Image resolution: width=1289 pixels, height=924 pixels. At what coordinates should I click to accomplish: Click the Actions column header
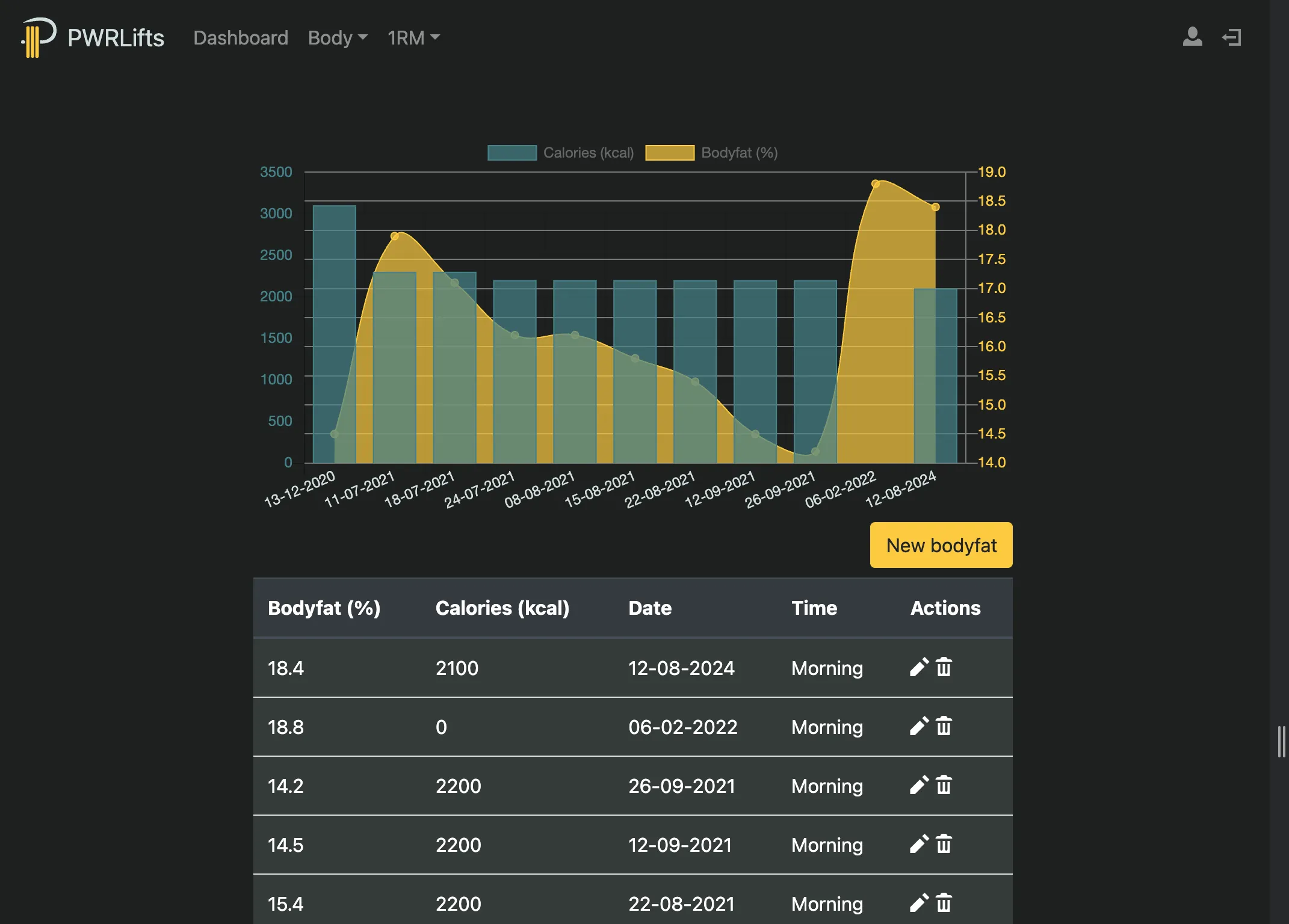click(945, 608)
